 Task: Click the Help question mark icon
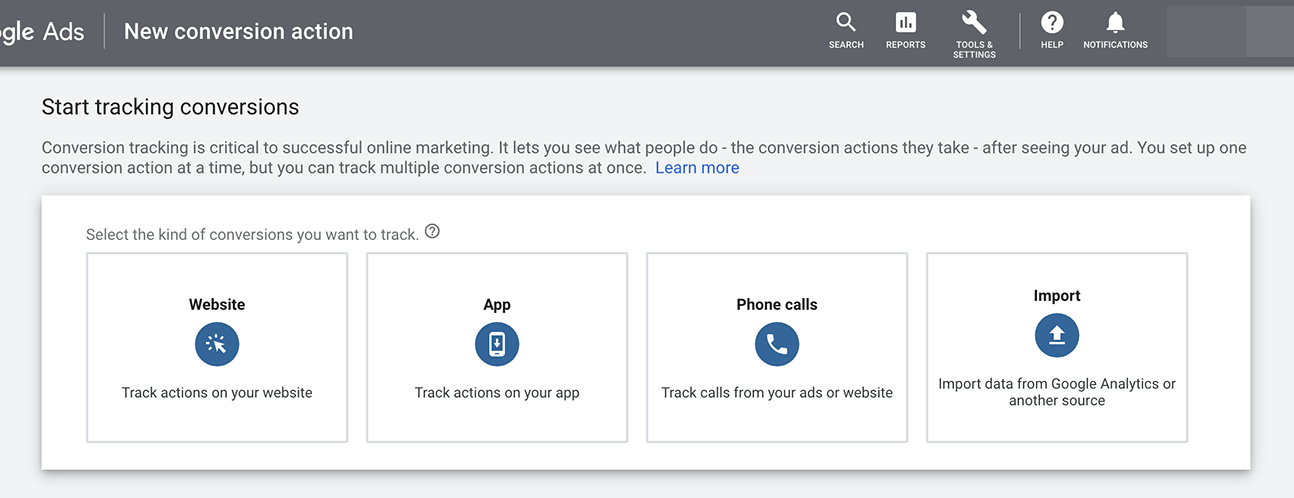(x=1052, y=22)
